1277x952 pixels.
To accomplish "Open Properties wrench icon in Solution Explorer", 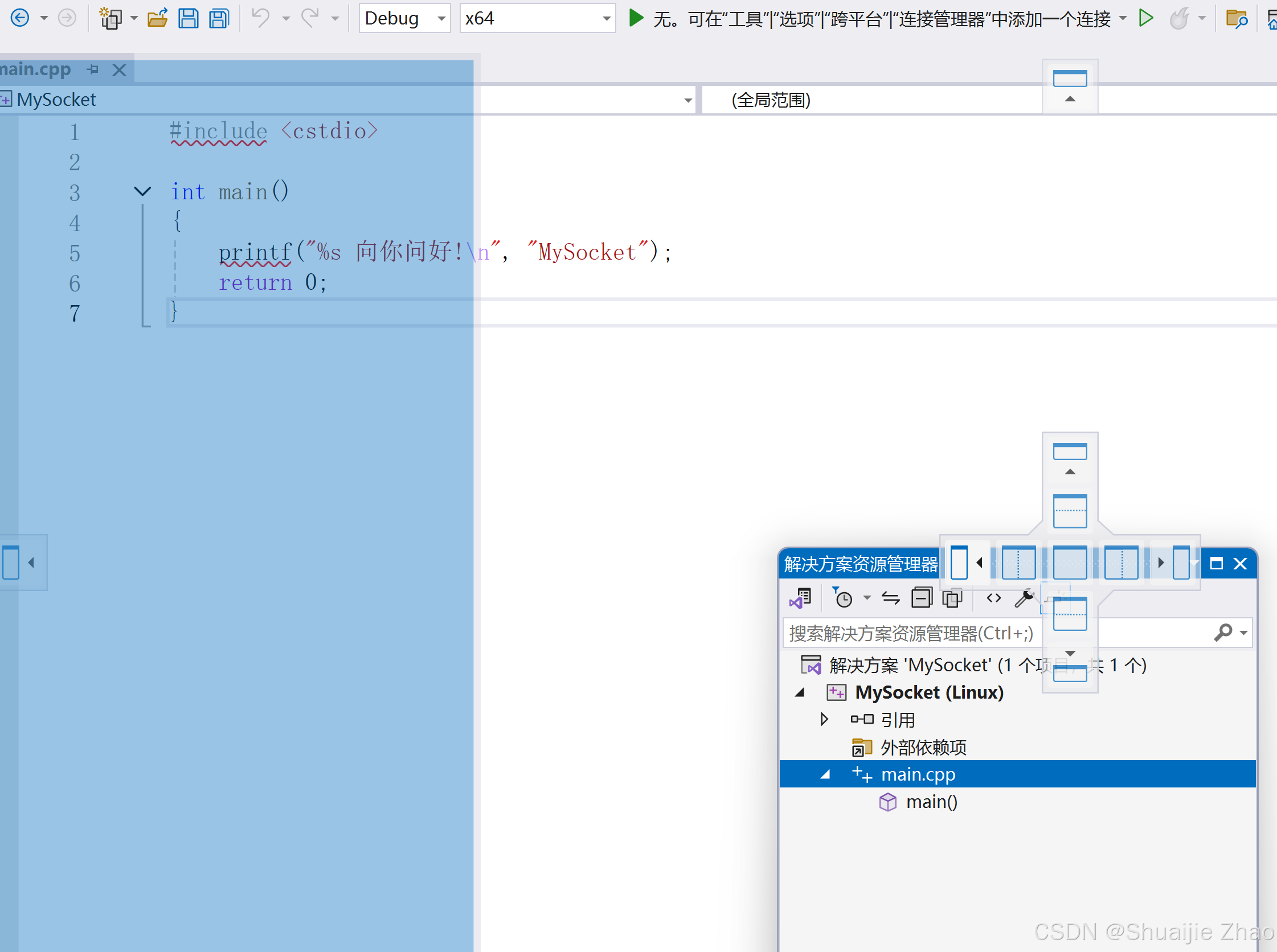I will click(x=1024, y=598).
